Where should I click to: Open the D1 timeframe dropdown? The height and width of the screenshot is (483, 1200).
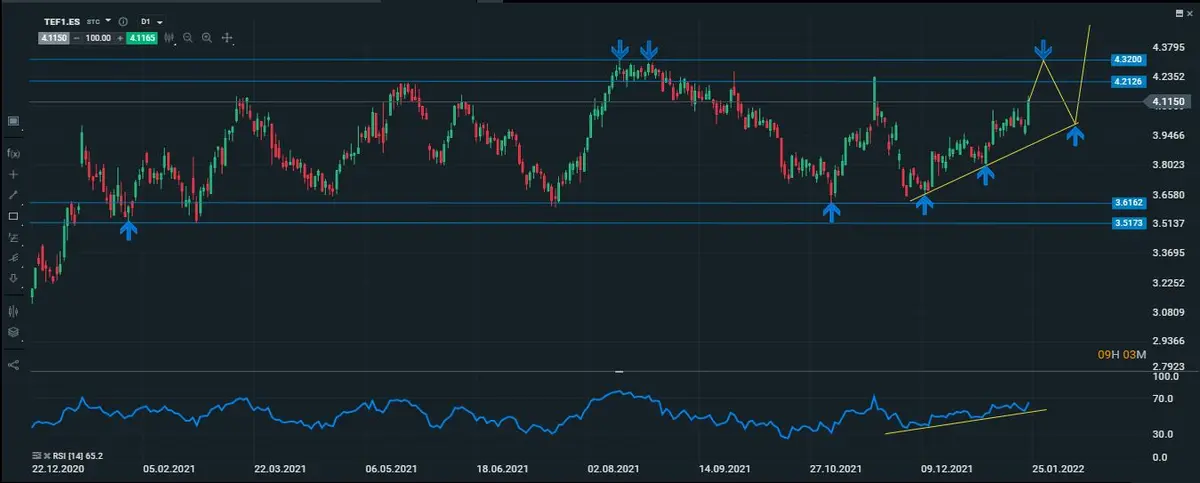click(x=152, y=21)
